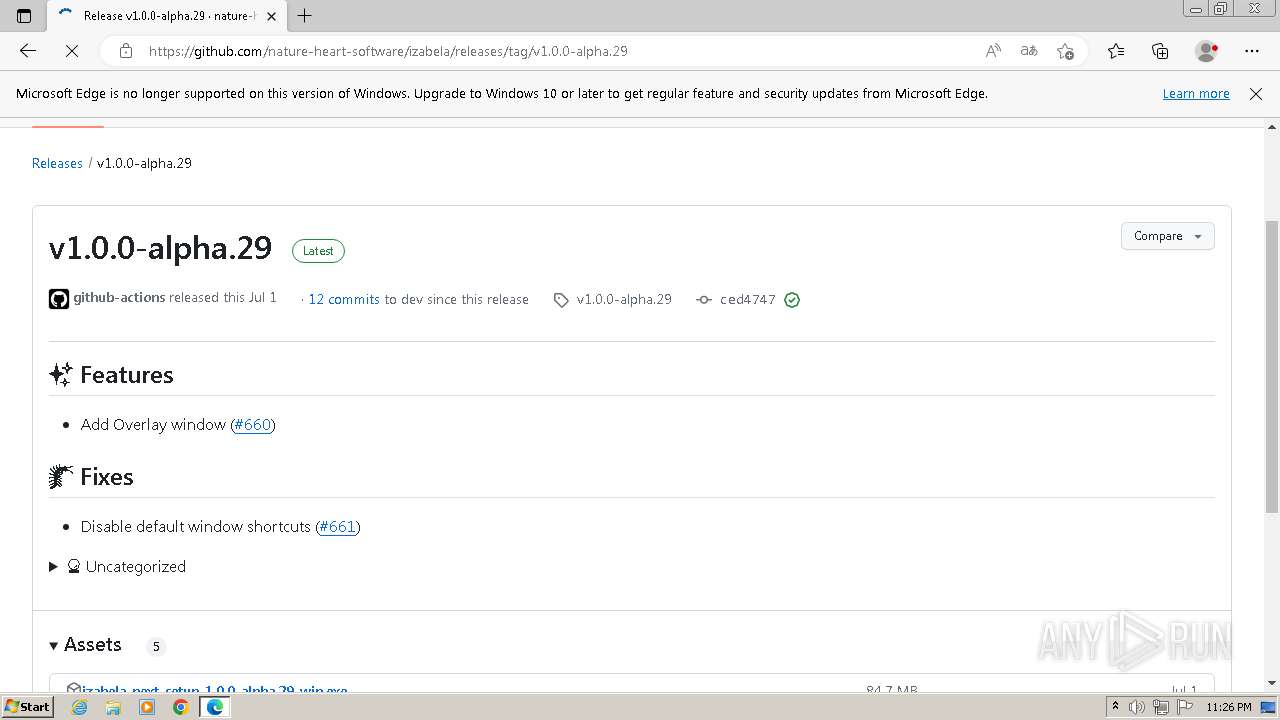1280x720 pixels.
Task: Click the taskbar clock 11:26 PM
Action: [x=1229, y=707]
